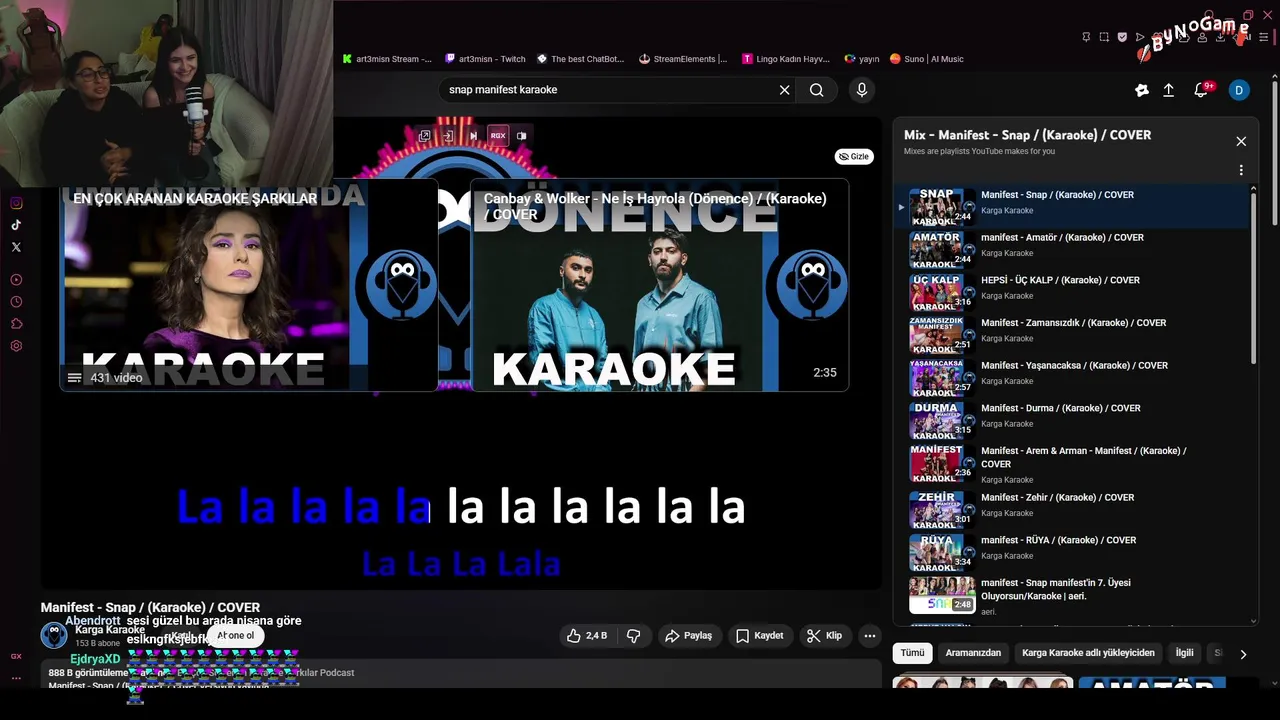Open settings gear icon in sidebar
Screen dimensions: 1280x720
coord(16,346)
